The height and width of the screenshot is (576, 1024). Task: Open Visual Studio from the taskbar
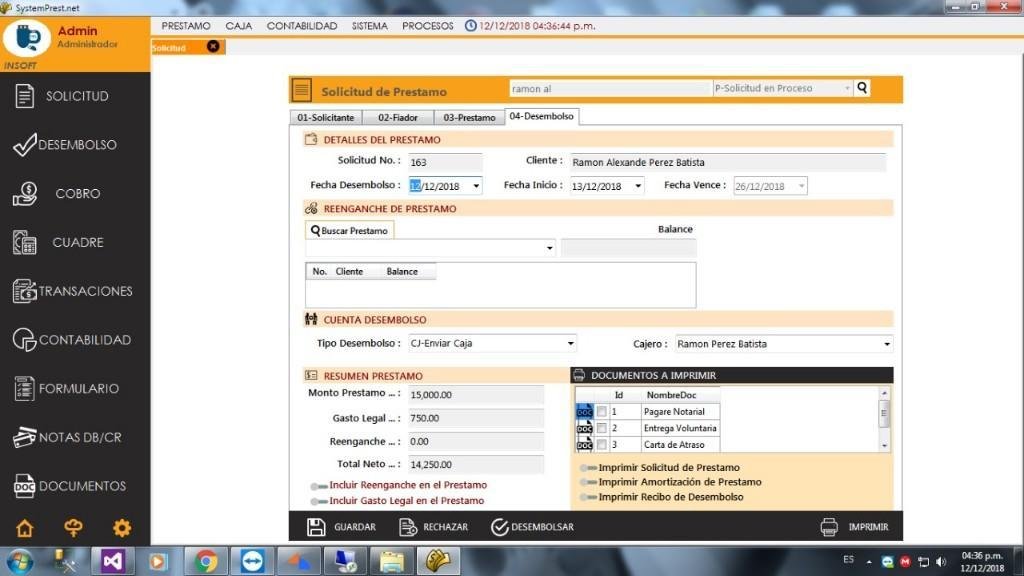click(112, 561)
